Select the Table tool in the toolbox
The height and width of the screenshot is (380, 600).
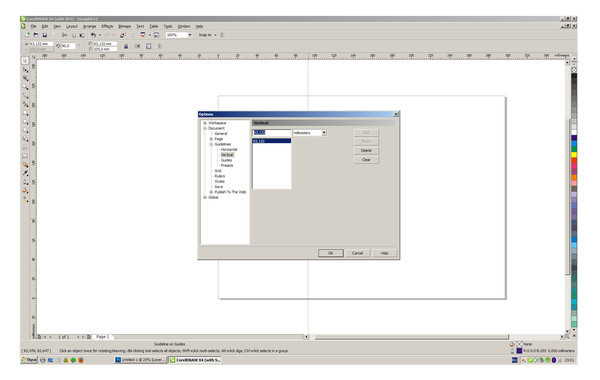point(25,156)
